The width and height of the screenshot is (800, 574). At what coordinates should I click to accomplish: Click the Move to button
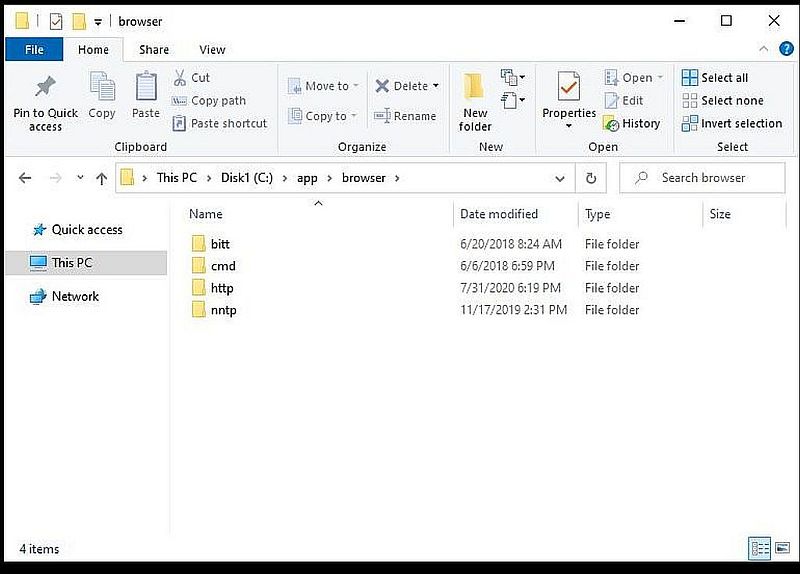click(323, 86)
